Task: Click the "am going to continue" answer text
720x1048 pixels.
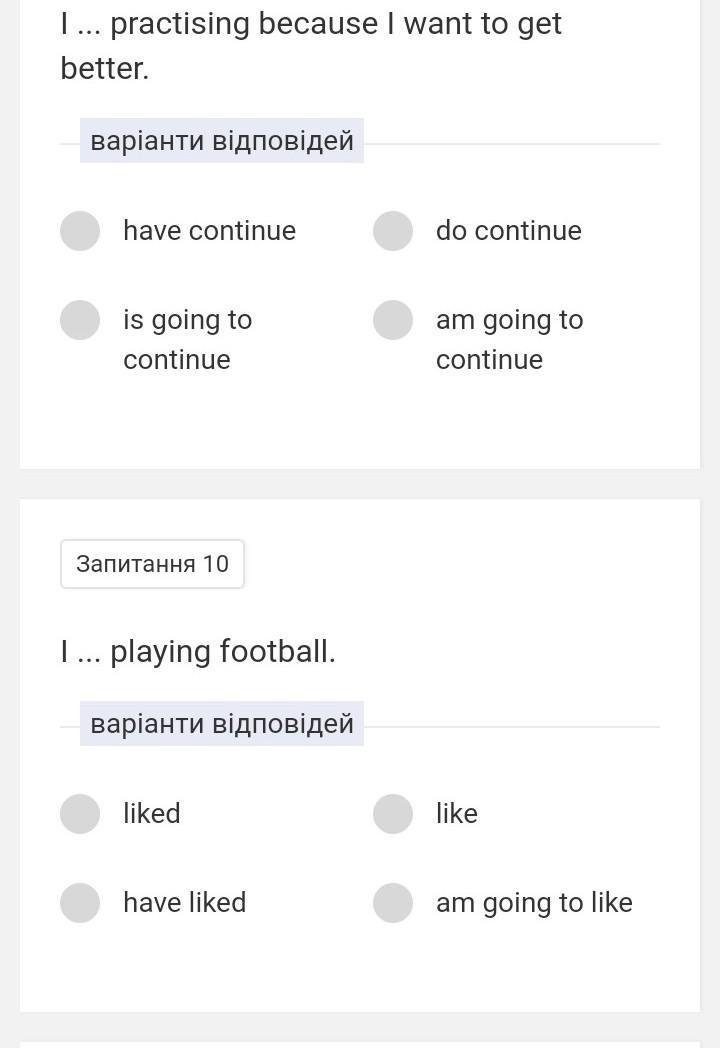Action: click(x=509, y=339)
